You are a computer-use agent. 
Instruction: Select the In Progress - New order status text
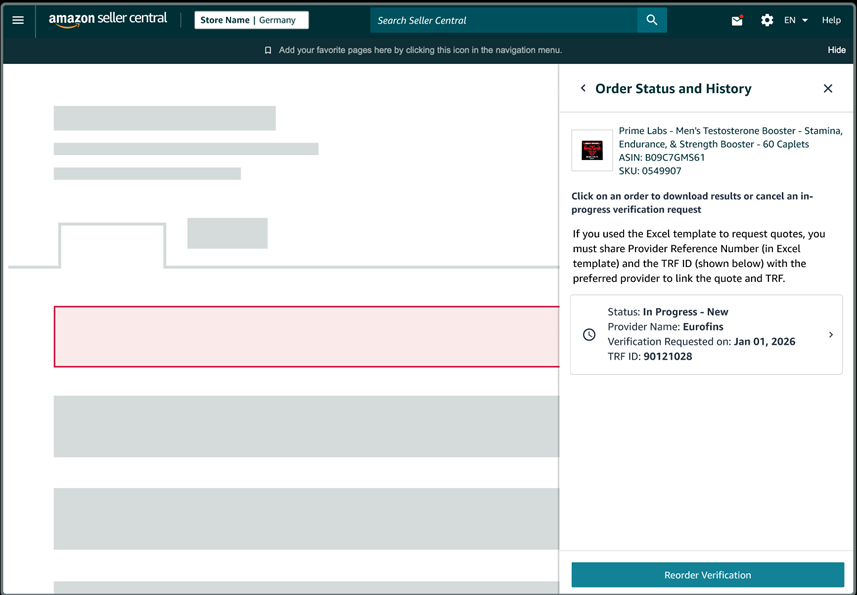pos(685,312)
